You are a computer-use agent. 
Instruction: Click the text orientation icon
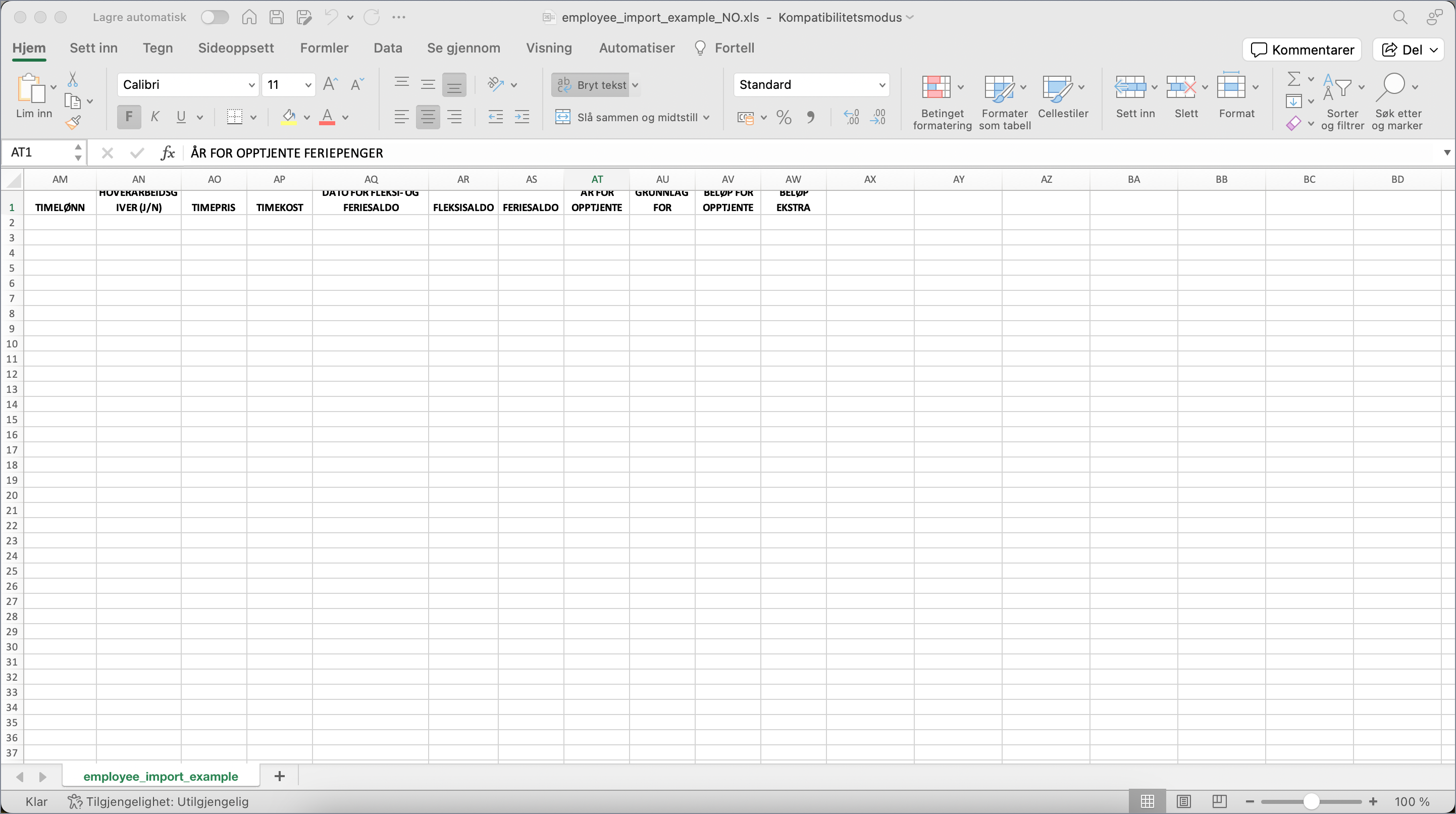496,84
